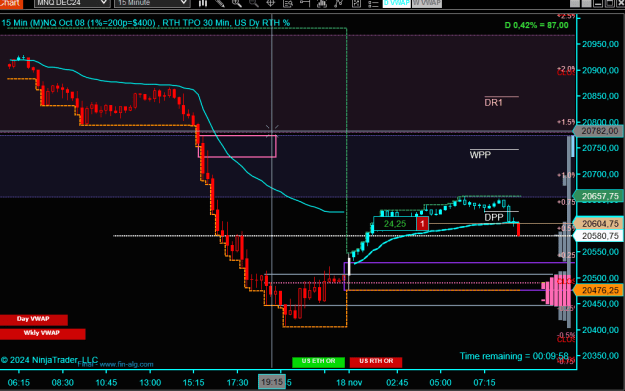The width and height of the screenshot is (625, 391).
Task: Click the 07:15 time axis label
Action: coord(484,383)
